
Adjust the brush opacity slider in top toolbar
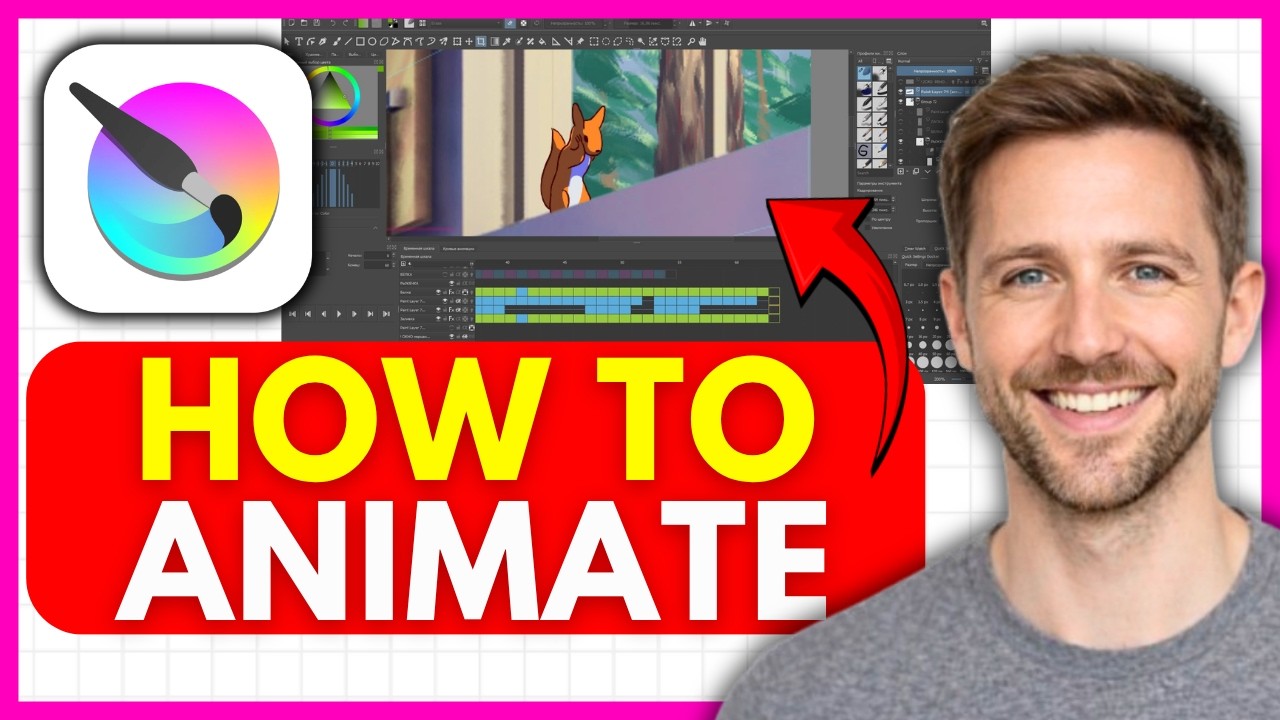point(574,23)
